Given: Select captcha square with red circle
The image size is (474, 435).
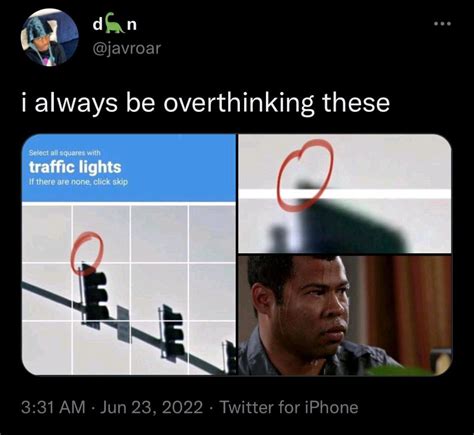Looking at the screenshot, I should pos(101,234).
